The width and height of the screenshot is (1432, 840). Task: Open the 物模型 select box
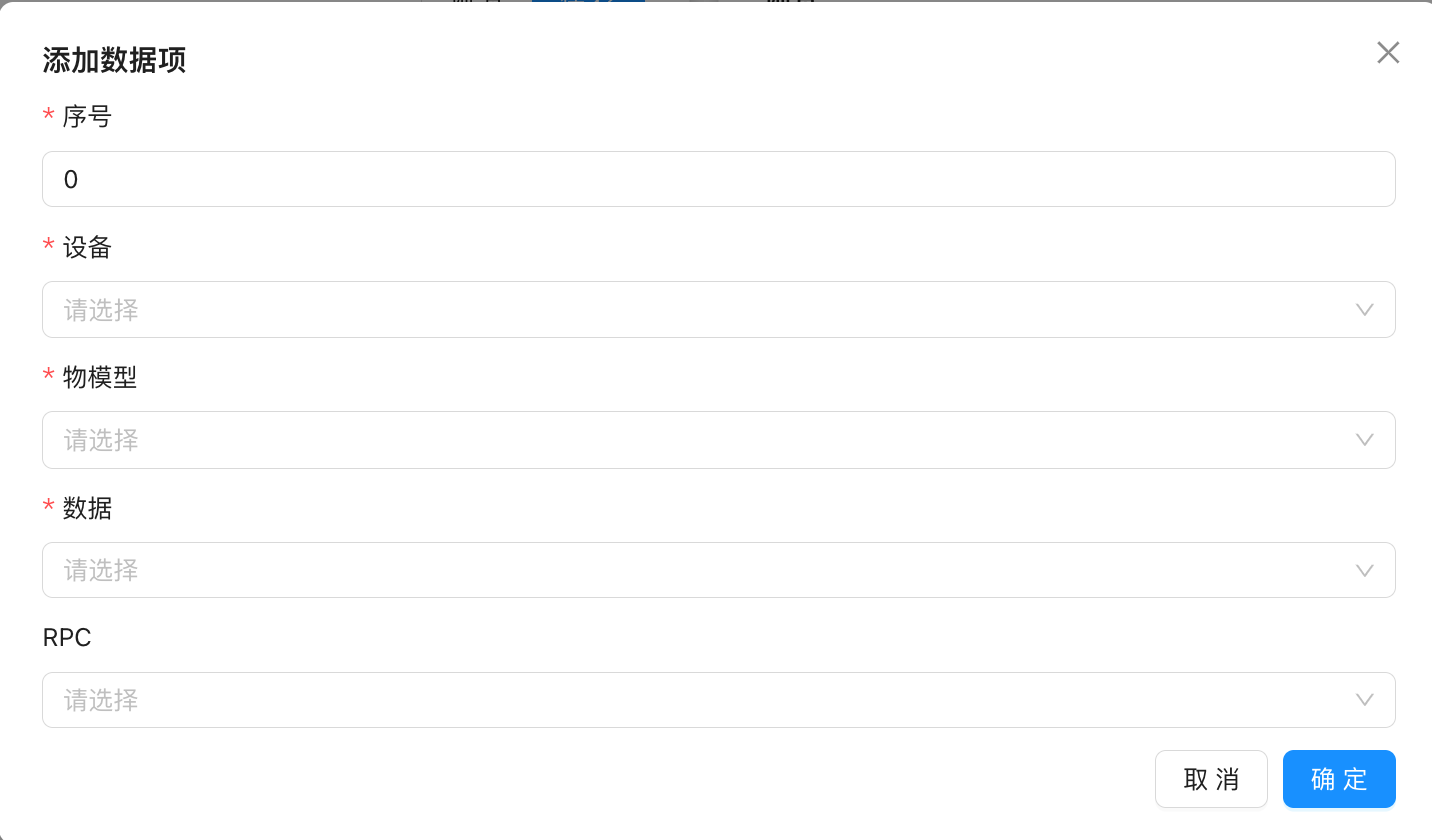(700, 440)
